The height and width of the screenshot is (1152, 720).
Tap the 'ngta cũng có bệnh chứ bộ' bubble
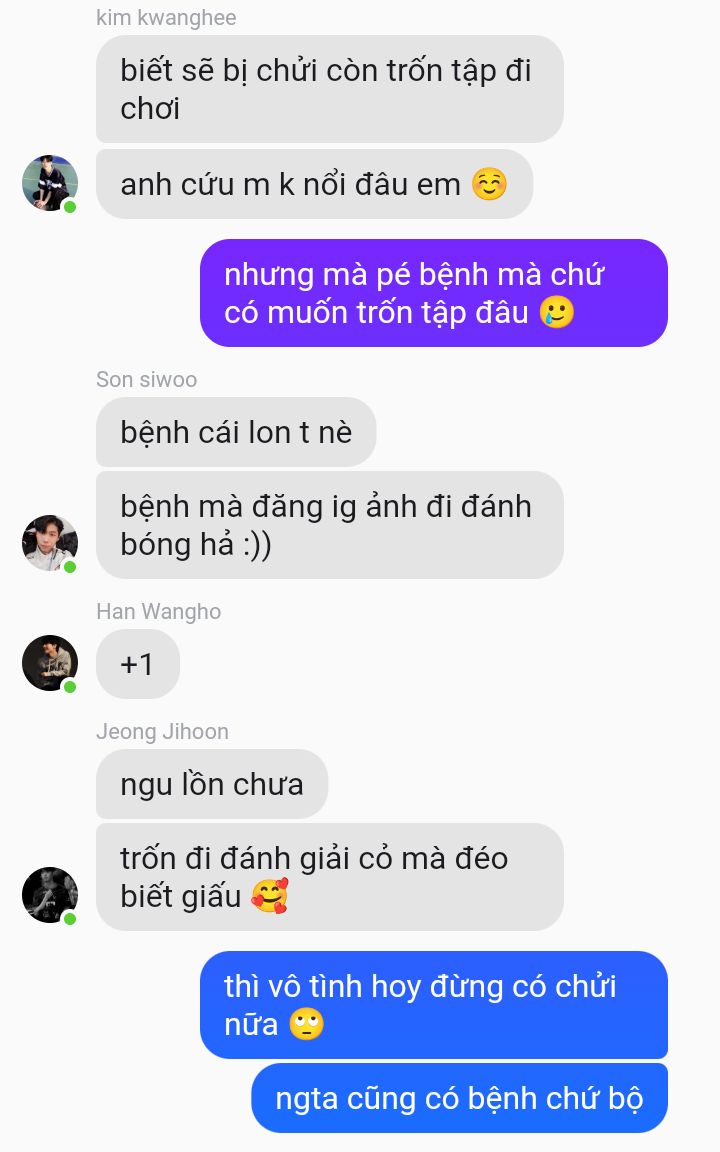coord(459,1098)
